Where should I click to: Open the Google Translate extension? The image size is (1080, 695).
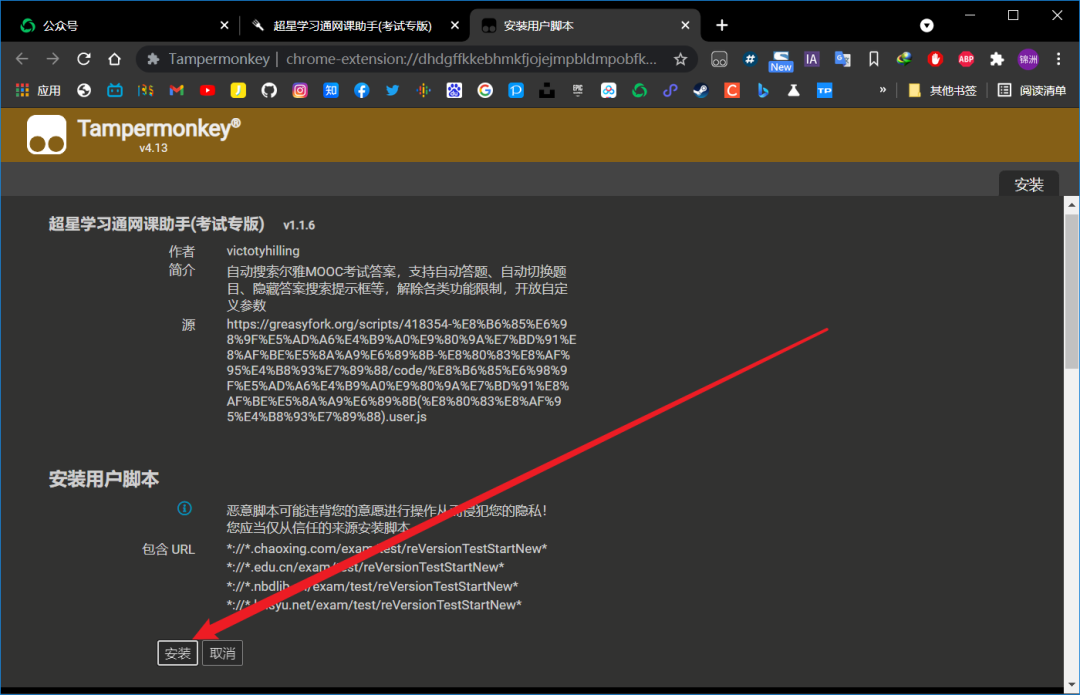pos(842,59)
